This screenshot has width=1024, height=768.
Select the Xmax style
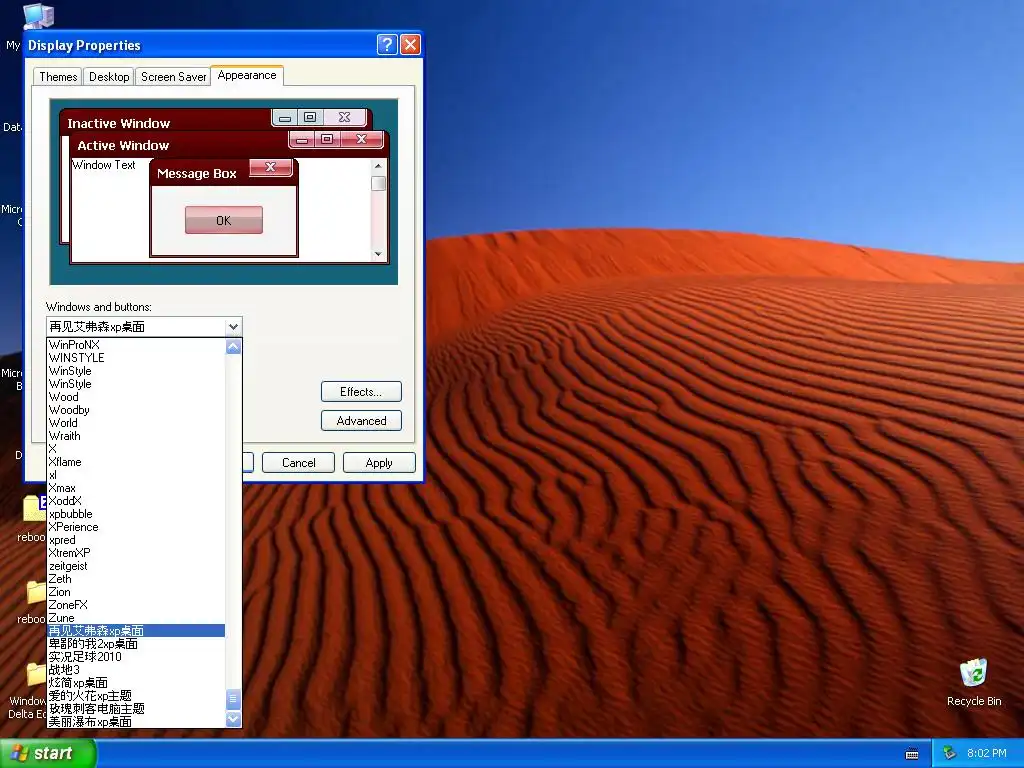(136, 488)
